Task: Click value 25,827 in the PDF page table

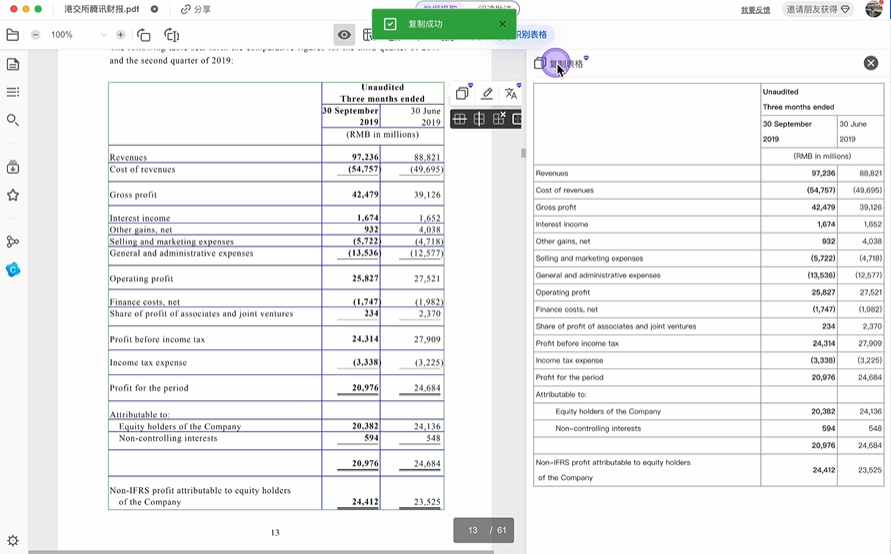Action: [x=365, y=278]
